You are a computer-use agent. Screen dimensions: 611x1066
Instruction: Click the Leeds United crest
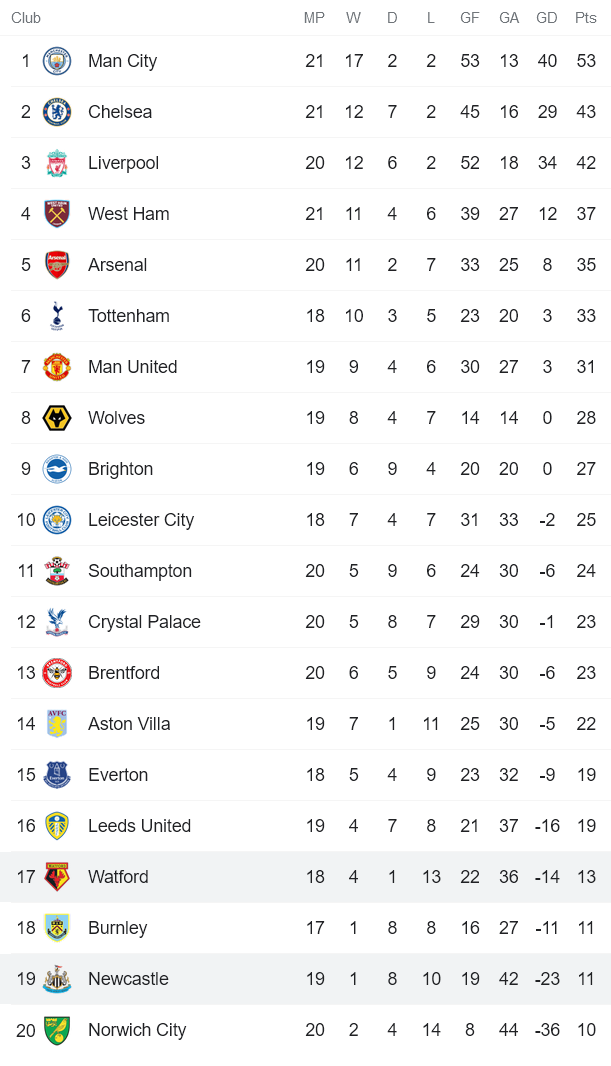click(x=57, y=826)
